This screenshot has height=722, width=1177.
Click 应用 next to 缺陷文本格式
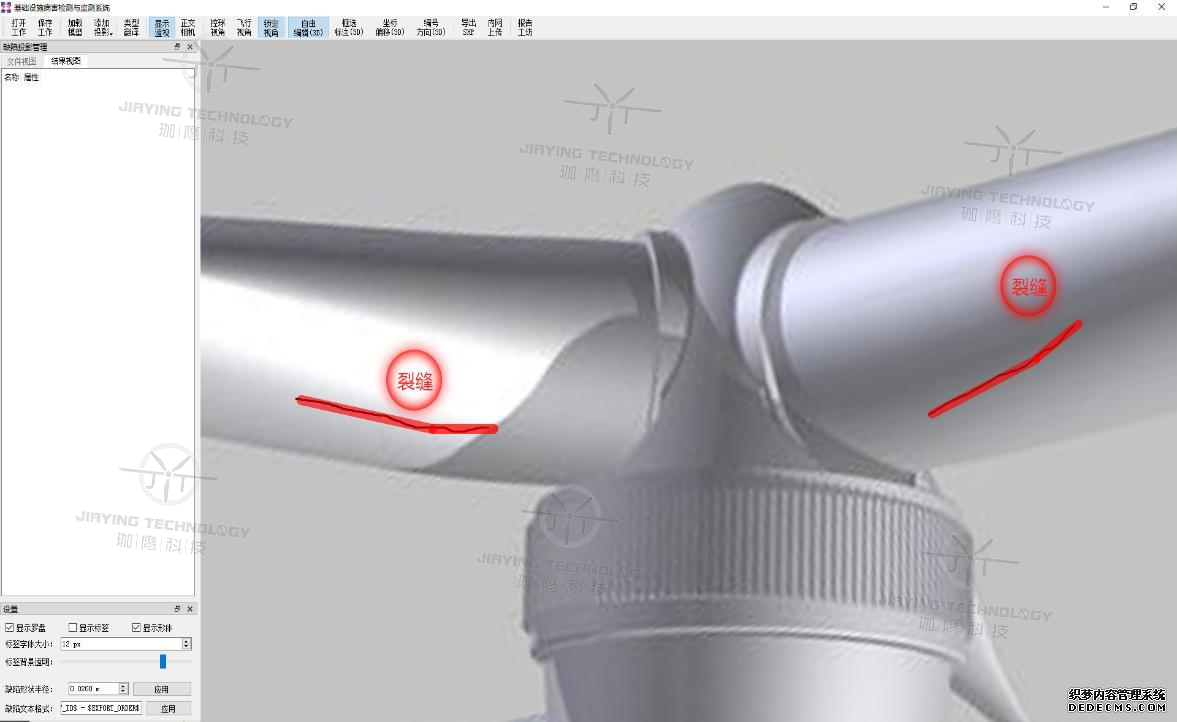pos(168,708)
